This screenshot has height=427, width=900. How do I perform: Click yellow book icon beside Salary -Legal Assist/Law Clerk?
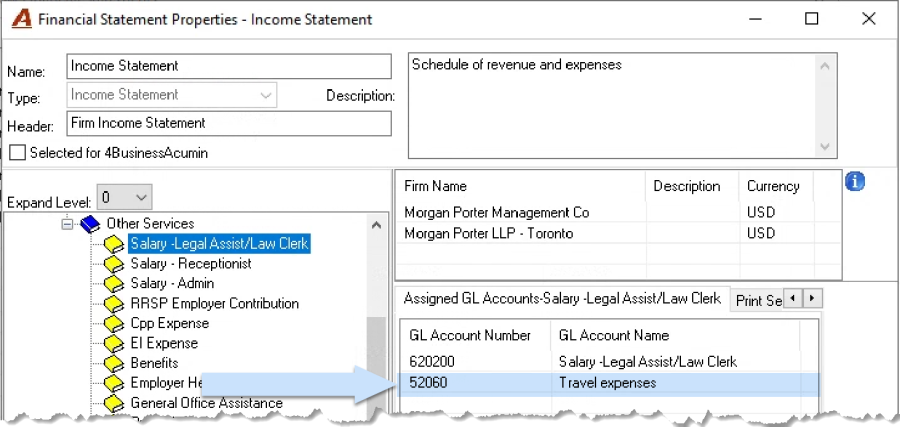pos(114,244)
